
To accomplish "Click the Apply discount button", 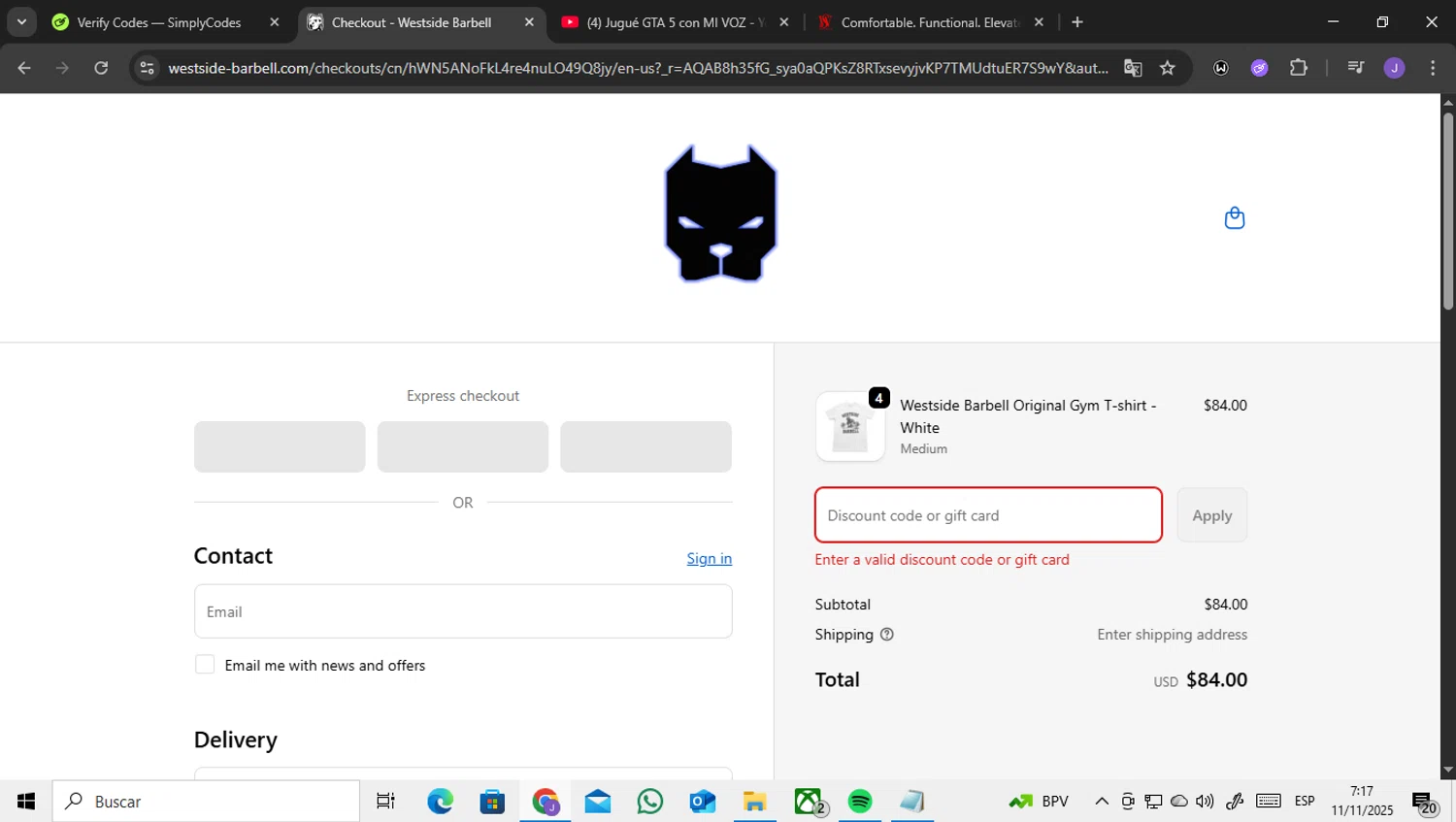I will click(x=1212, y=515).
